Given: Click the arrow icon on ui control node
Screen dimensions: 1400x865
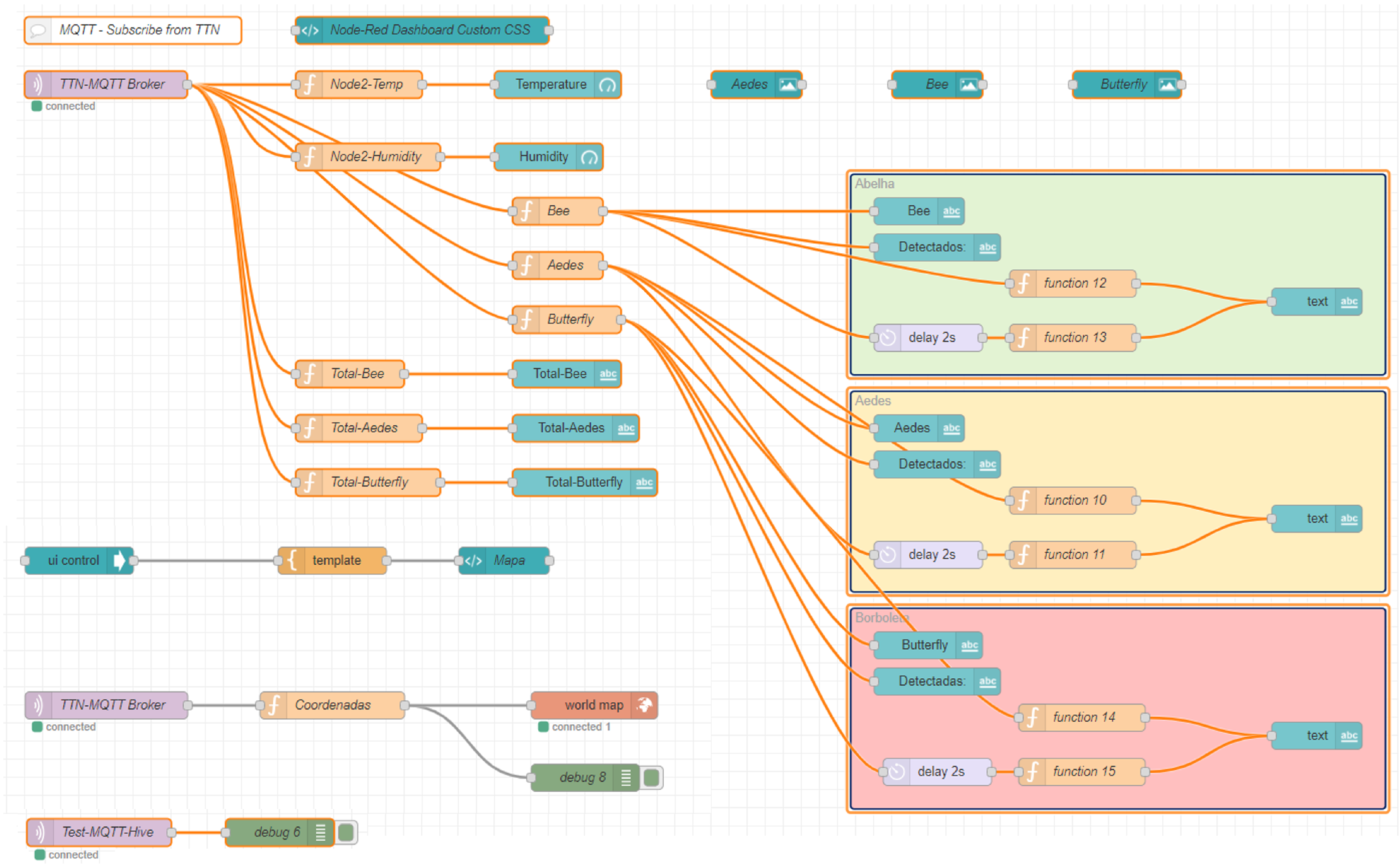Looking at the screenshot, I should [x=119, y=560].
